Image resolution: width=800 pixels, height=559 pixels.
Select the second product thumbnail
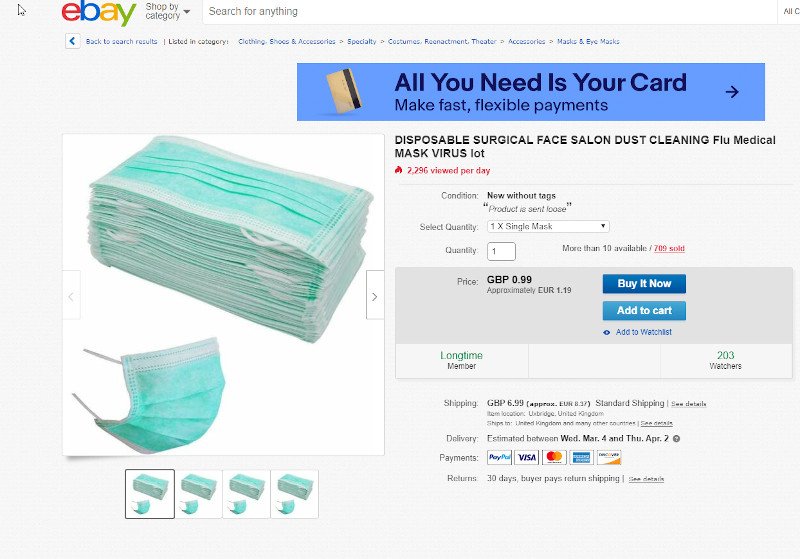198,494
